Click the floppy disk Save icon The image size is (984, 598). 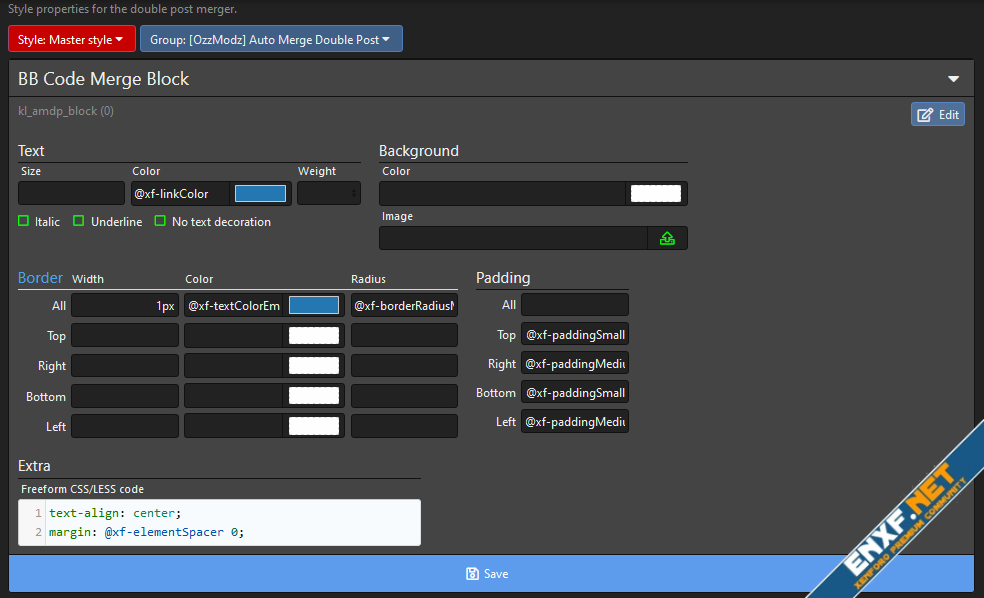pyautogui.click(x=472, y=574)
